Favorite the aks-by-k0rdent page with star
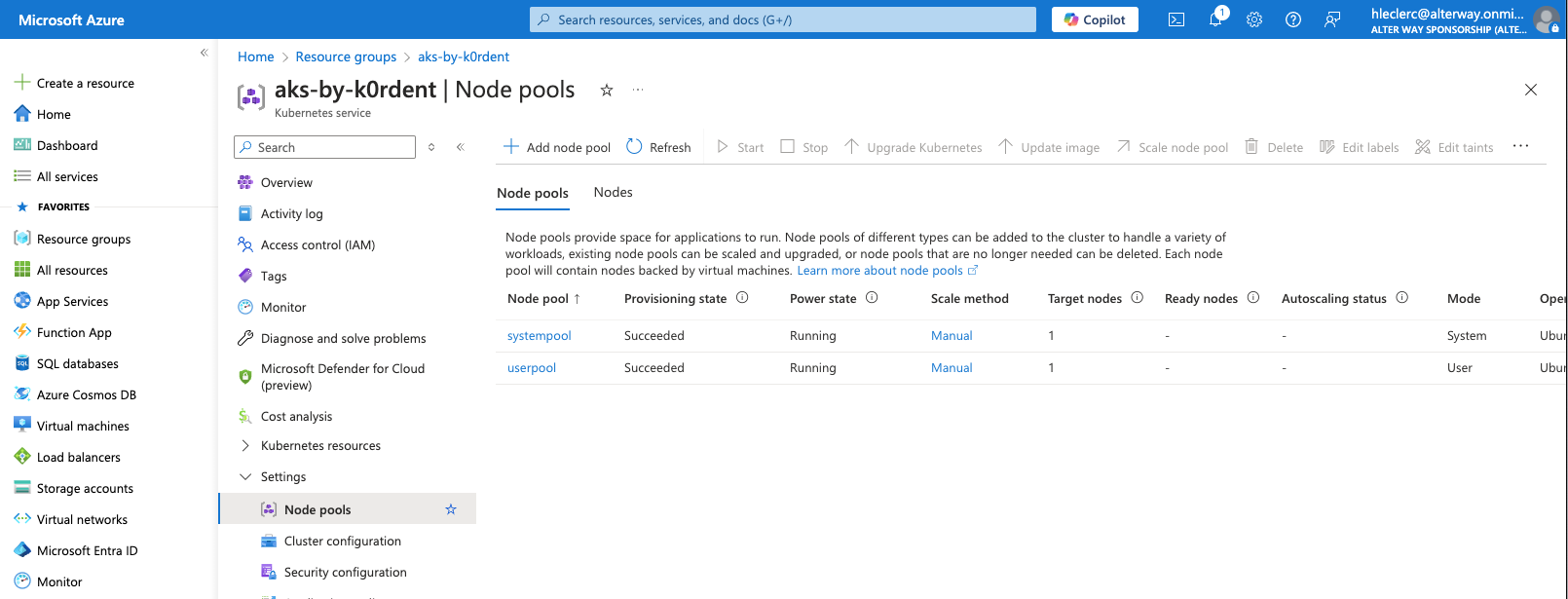This screenshot has width=1568, height=599. click(x=607, y=91)
